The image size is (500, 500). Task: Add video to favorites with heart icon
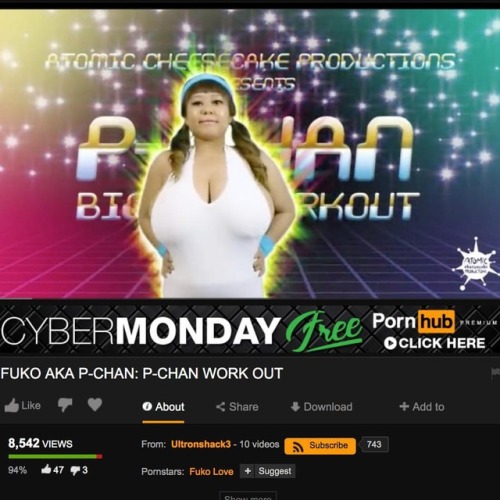click(95, 405)
